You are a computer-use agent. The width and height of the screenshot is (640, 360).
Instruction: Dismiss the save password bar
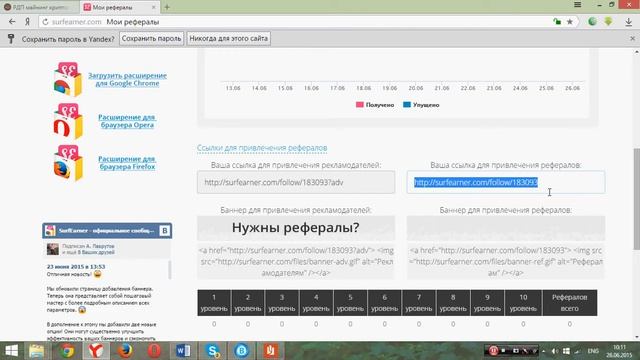tap(632, 38)
